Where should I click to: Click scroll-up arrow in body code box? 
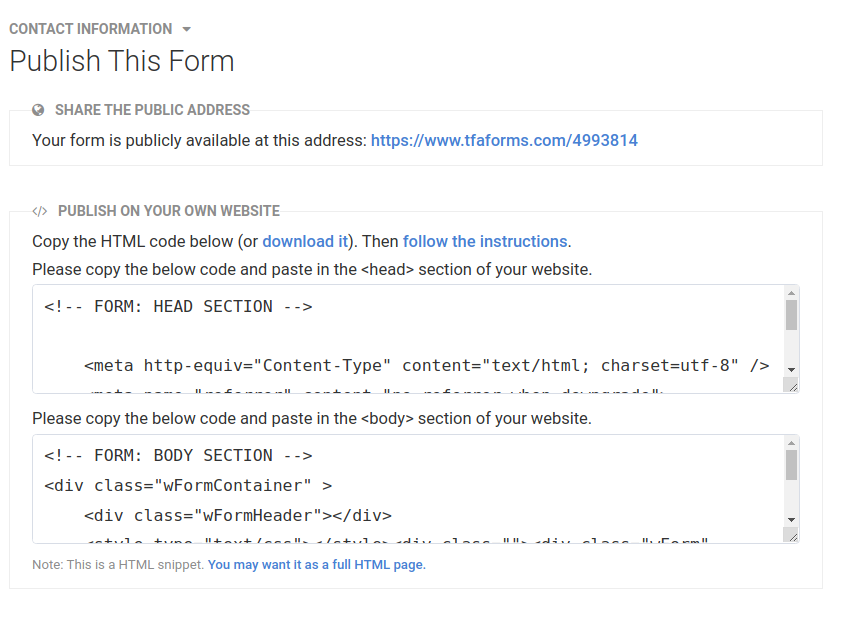[x=791, y=442]
